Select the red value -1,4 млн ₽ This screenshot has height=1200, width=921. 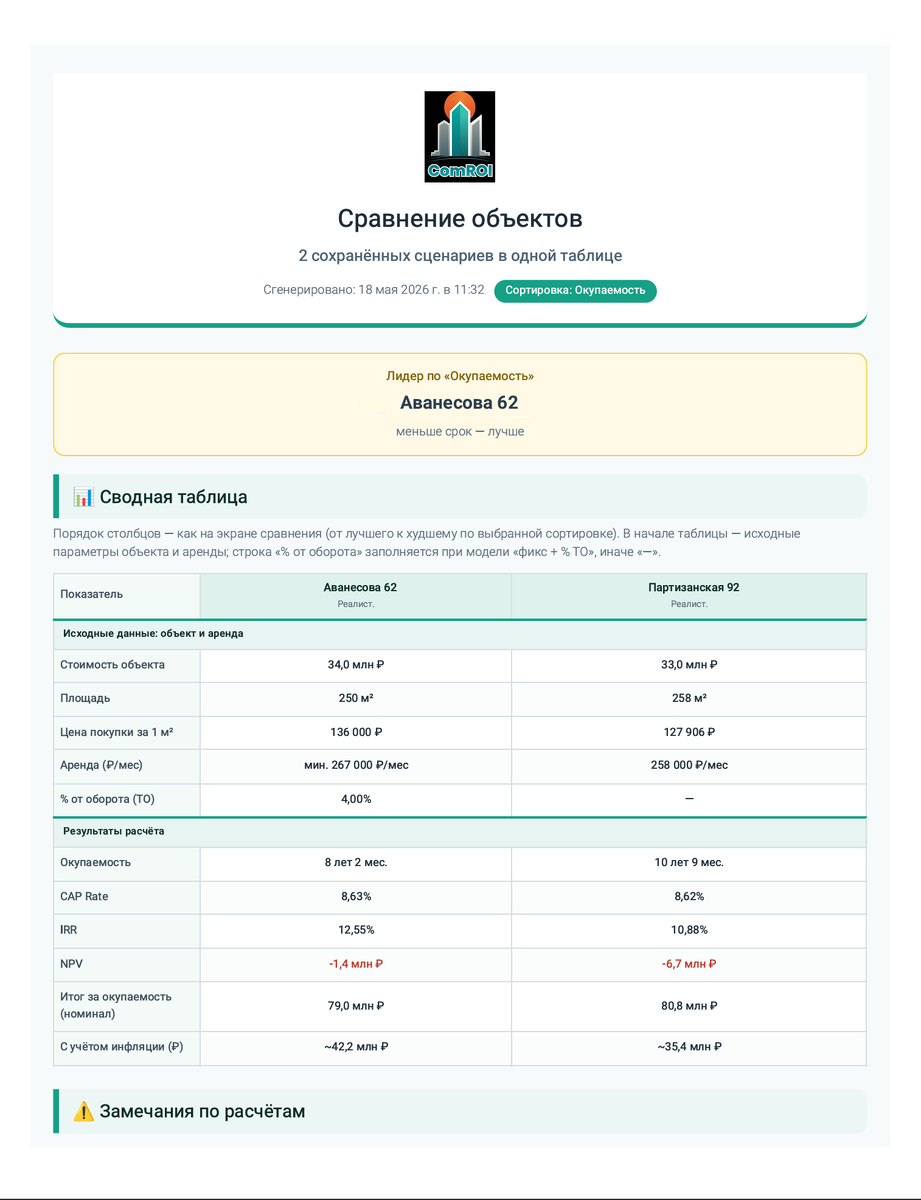click(356, 964)
